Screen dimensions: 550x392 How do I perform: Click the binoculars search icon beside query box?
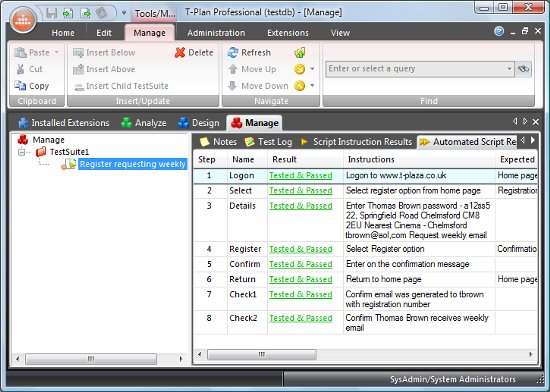tap(523, 69)
